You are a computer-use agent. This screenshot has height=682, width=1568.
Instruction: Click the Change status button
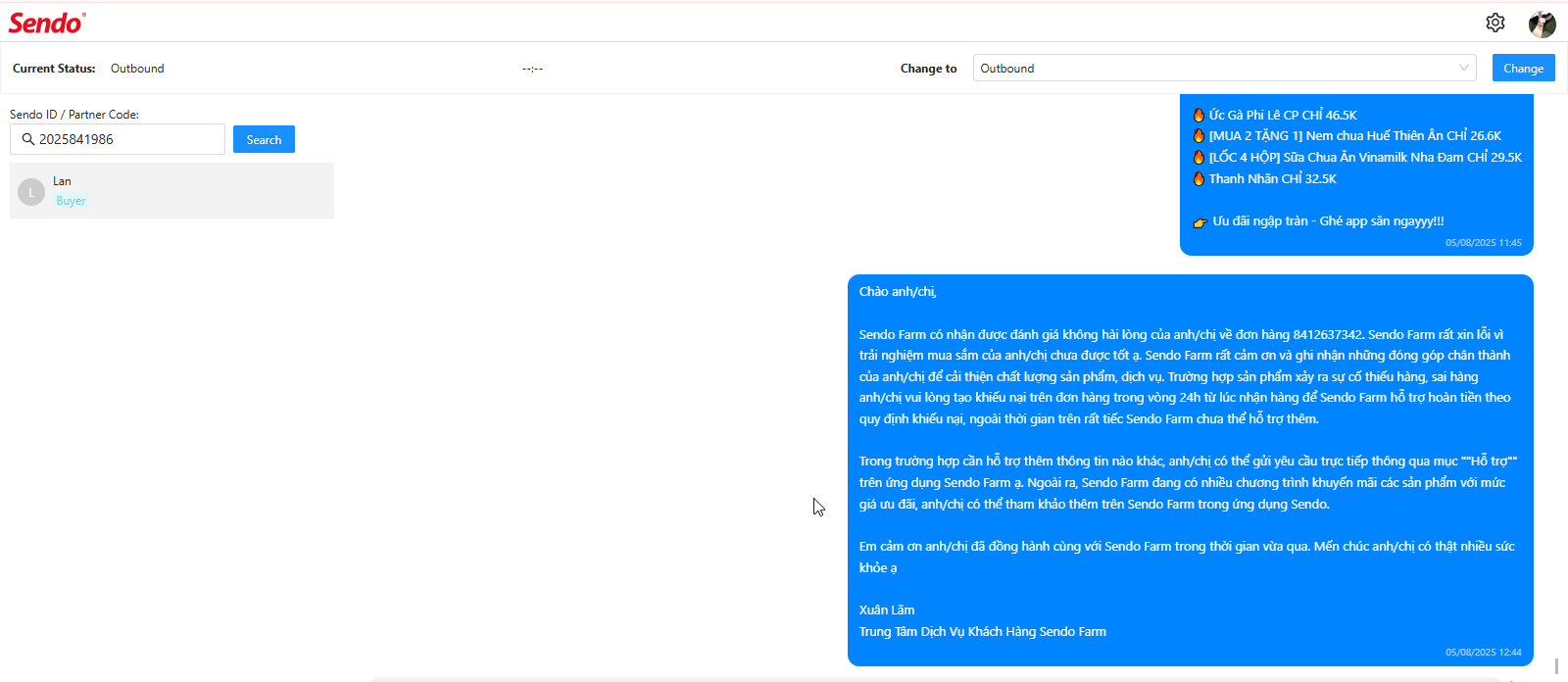click(1523, 68)
